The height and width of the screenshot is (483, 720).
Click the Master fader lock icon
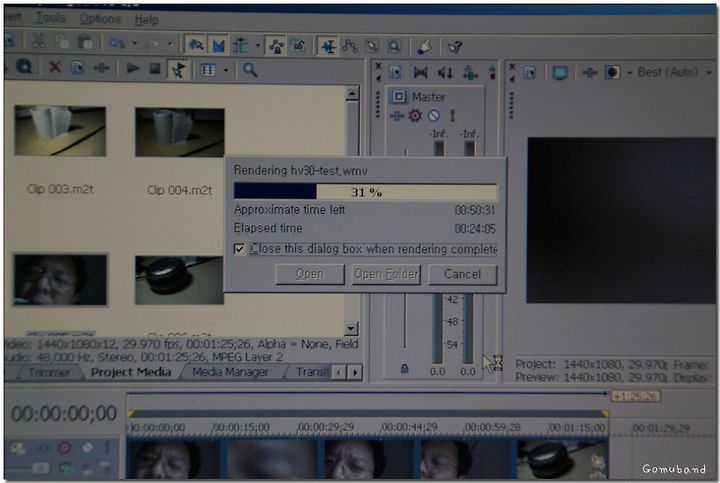[405, 368]
